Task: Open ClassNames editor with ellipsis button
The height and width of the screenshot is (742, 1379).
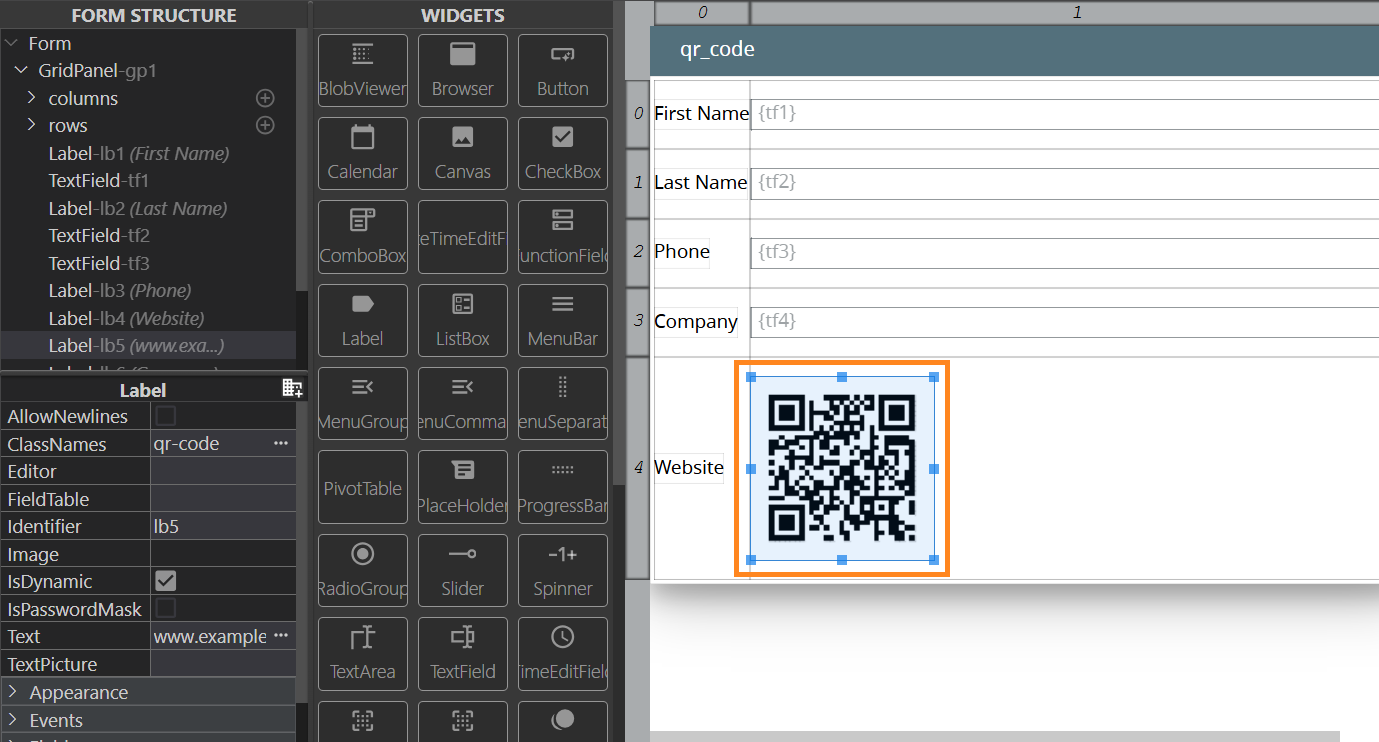Action: pos(281,443)
